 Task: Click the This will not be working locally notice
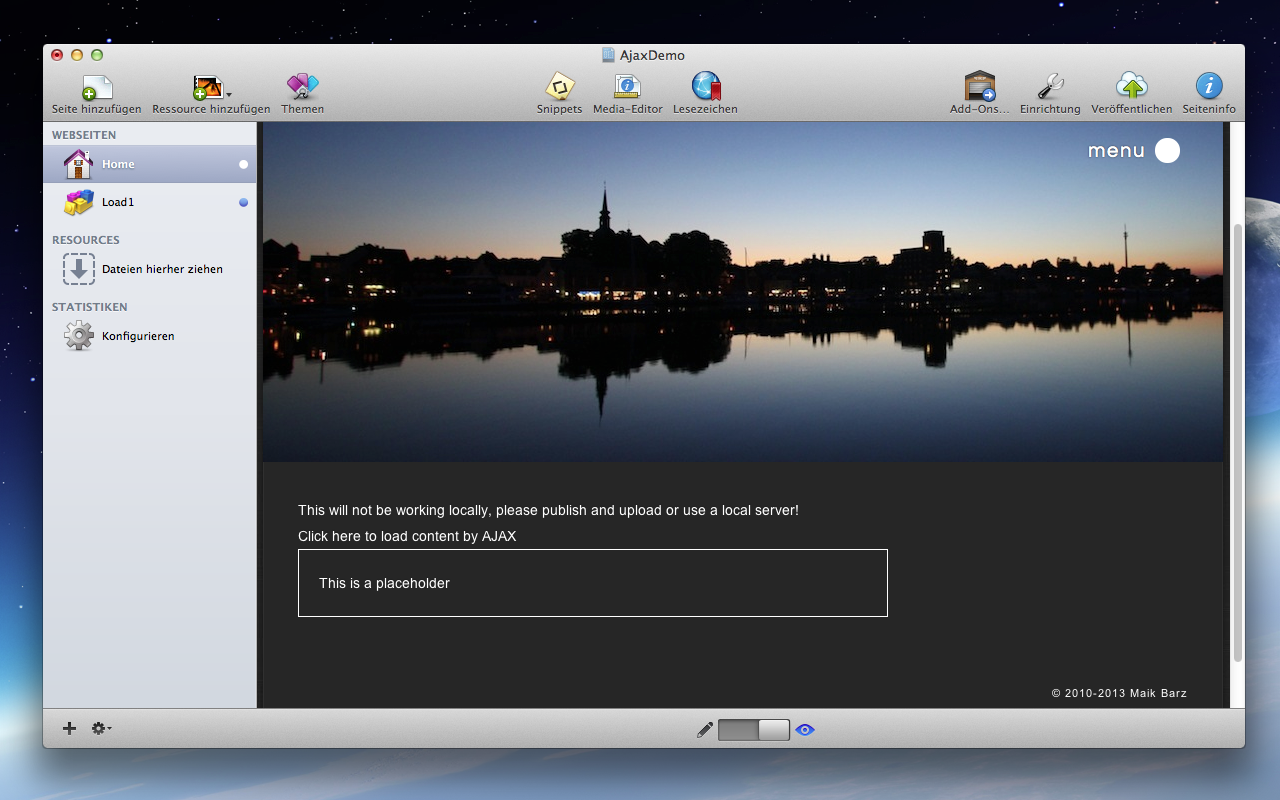point(548,510)
